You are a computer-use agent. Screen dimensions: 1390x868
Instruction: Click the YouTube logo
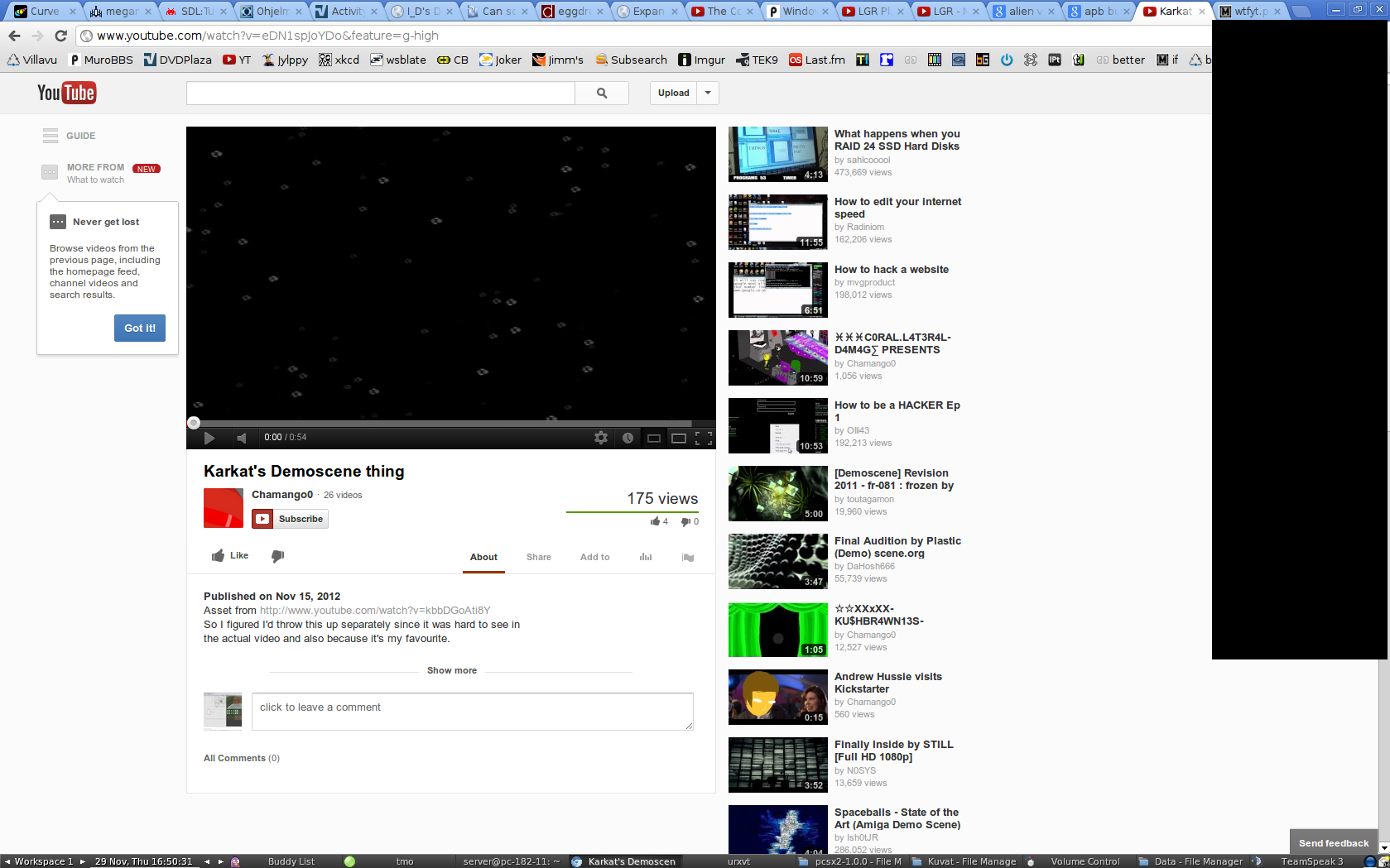[66, 93]
